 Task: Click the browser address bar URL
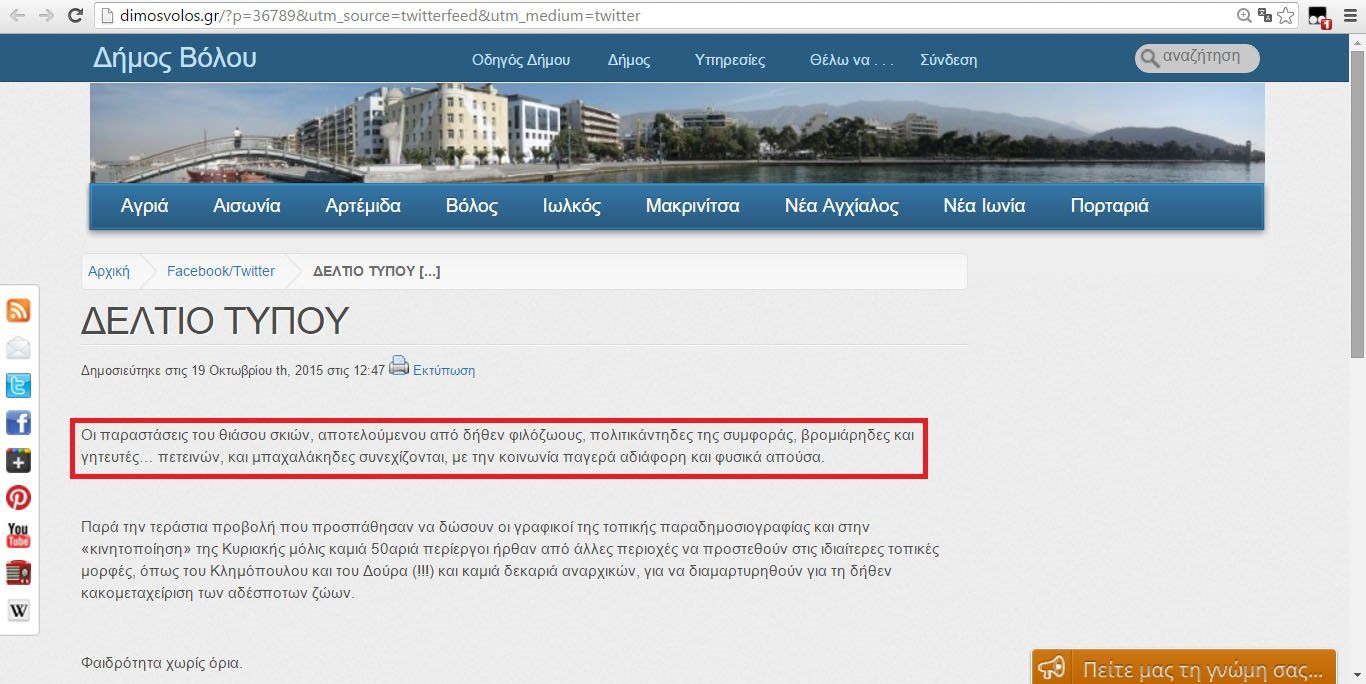click(380, 15)
